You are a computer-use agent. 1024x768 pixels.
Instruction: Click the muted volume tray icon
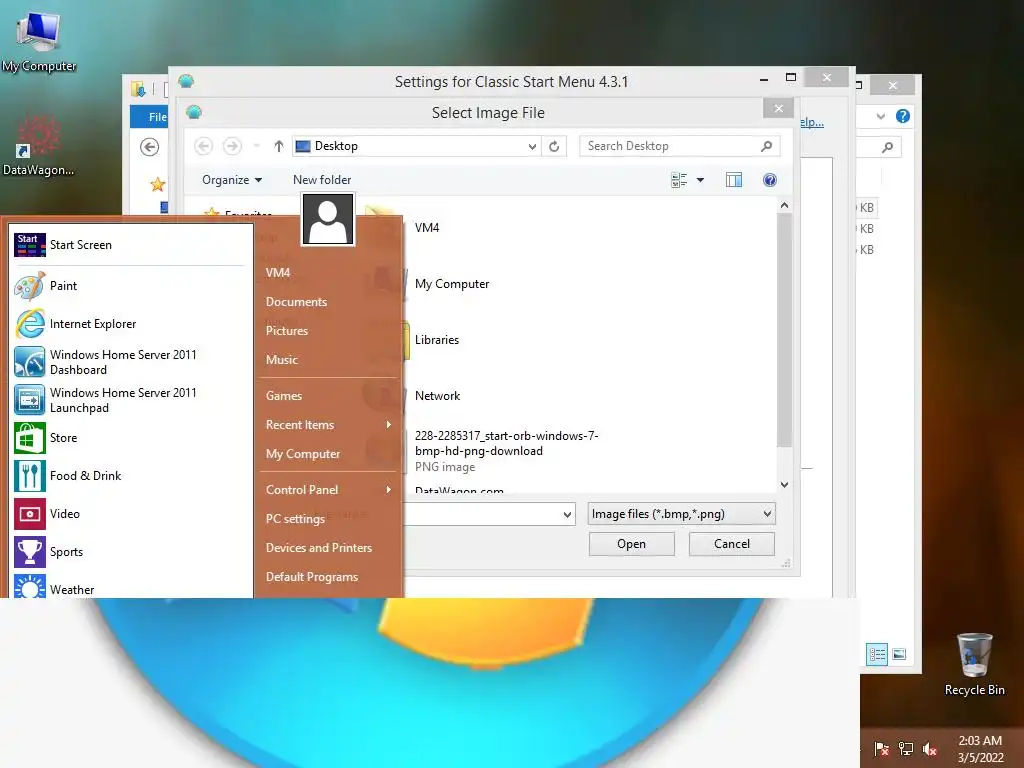[930, 749]
